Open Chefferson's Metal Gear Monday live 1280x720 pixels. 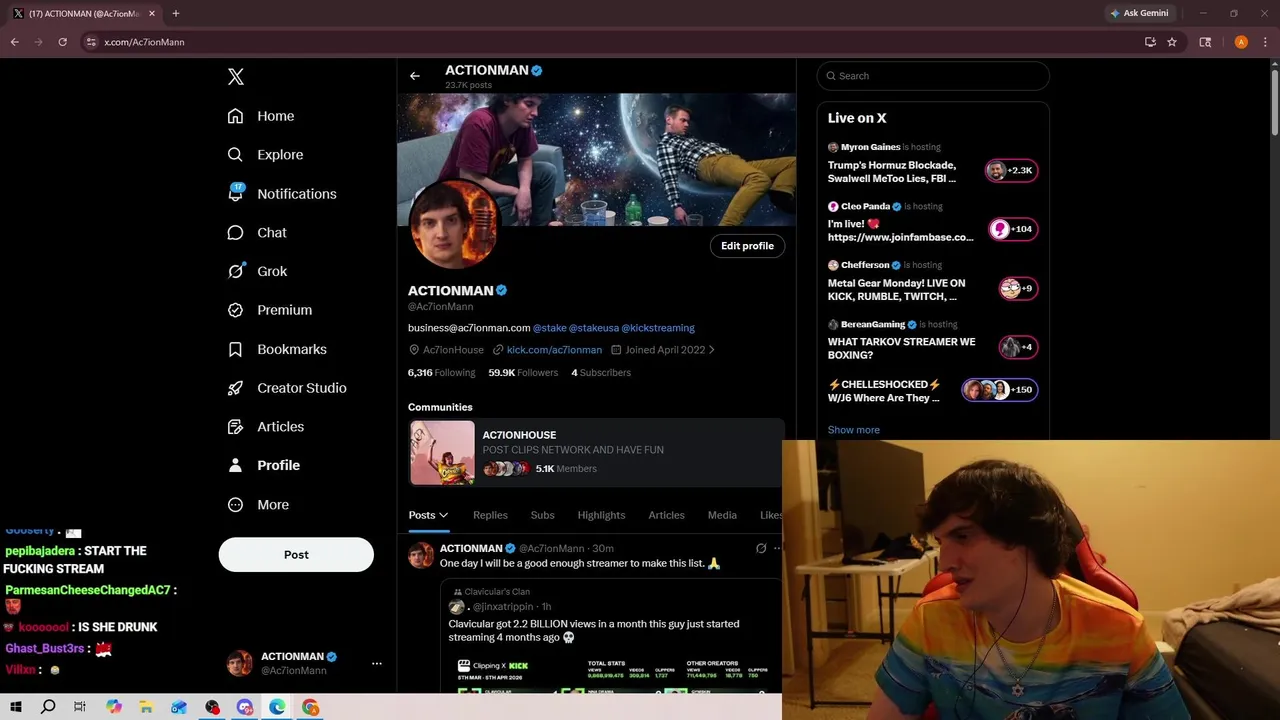933,281
